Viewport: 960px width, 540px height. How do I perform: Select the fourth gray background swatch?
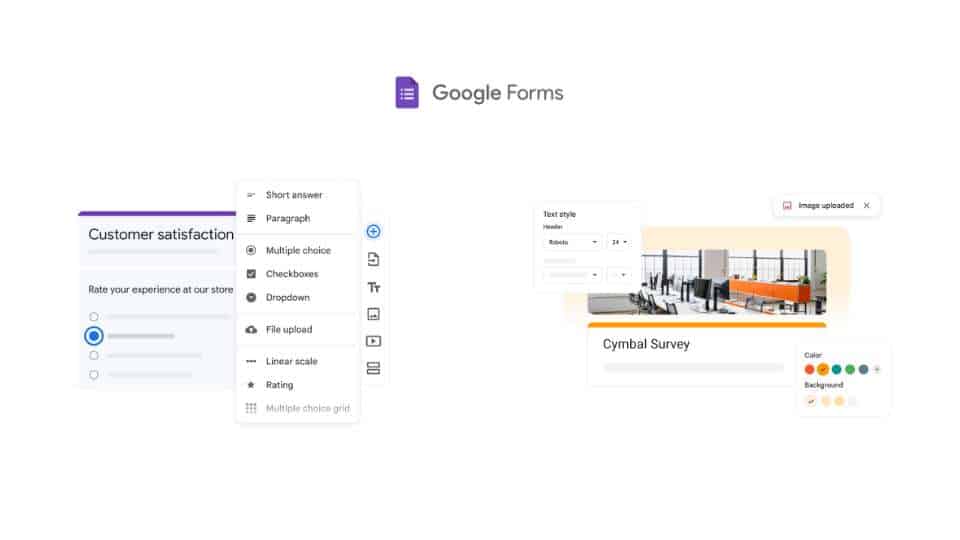coord(852,402)
